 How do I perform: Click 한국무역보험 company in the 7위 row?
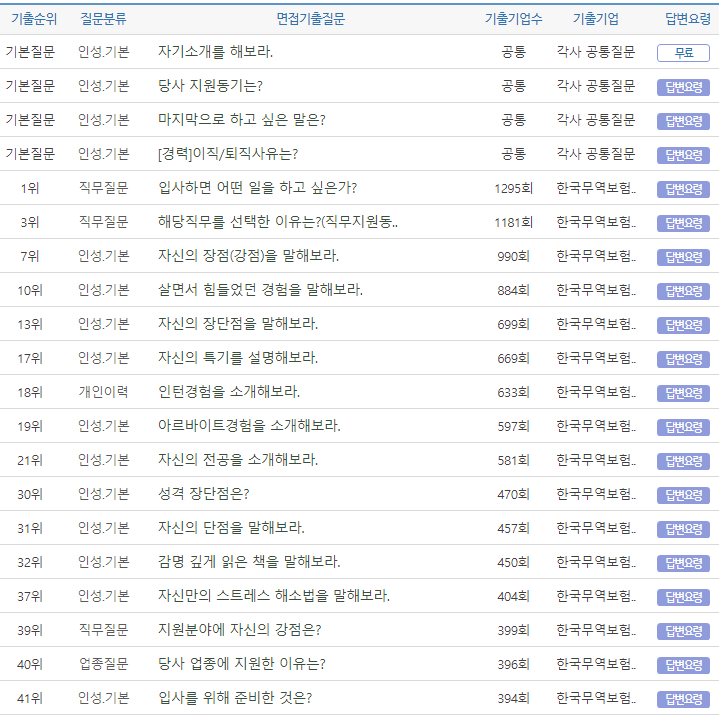(595, 256)
